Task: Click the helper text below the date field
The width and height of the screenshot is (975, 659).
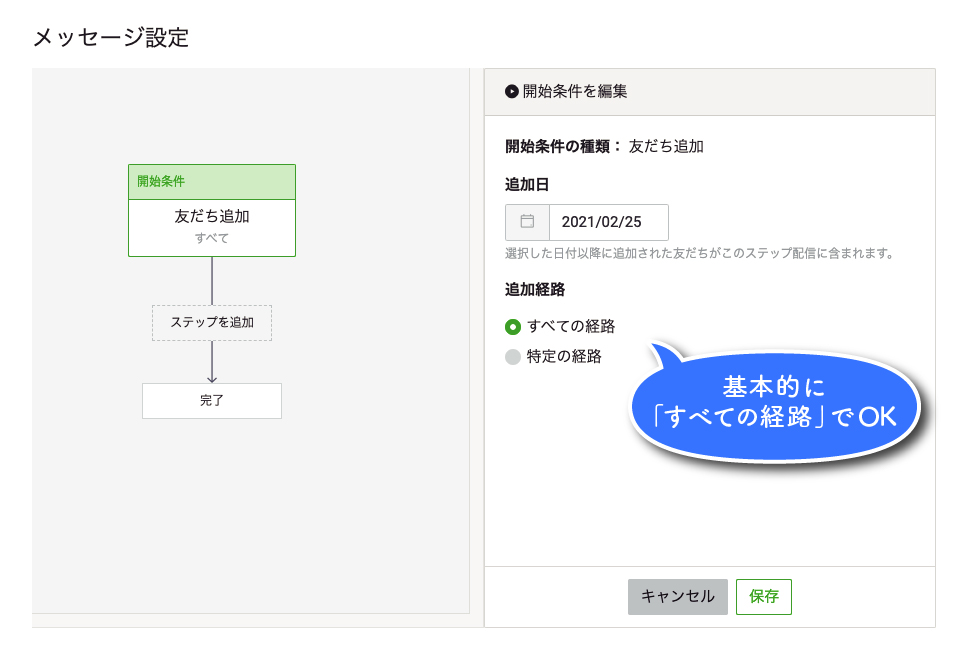Action: (x=699, y=254)
